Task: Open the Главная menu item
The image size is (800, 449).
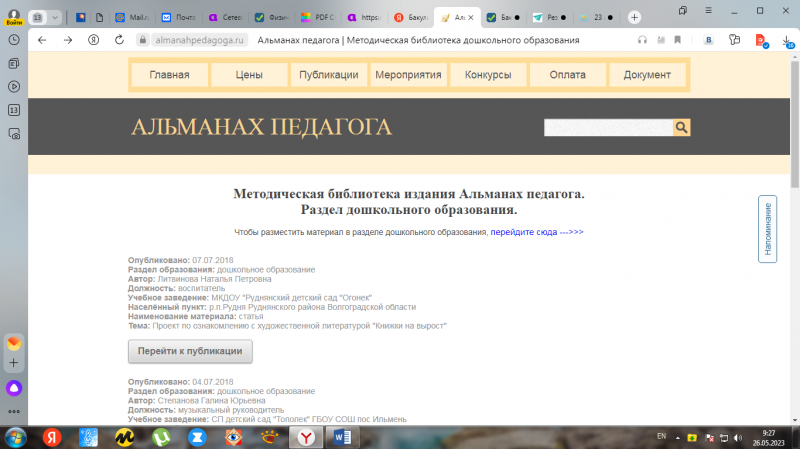Action: 169,74
